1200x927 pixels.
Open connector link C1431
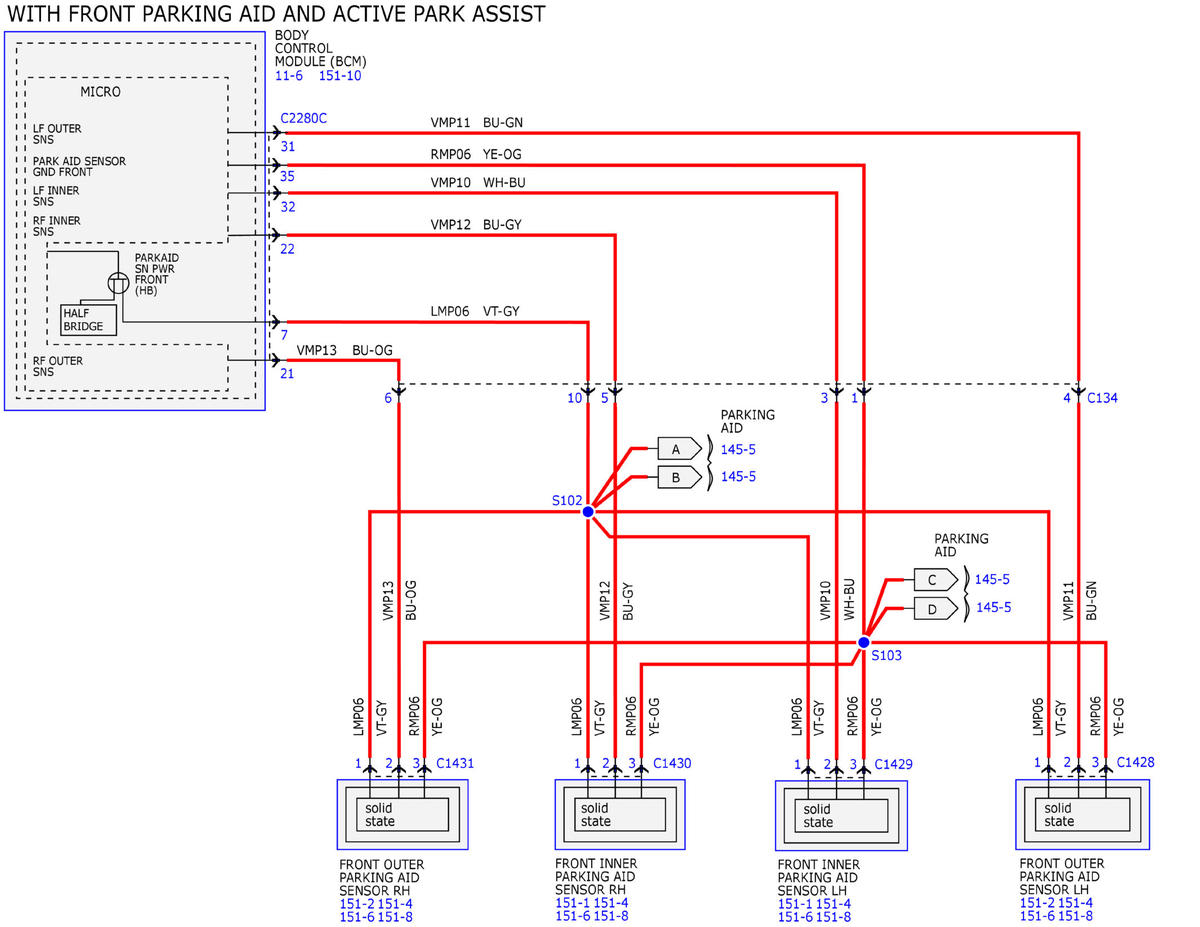pos(455,763)
